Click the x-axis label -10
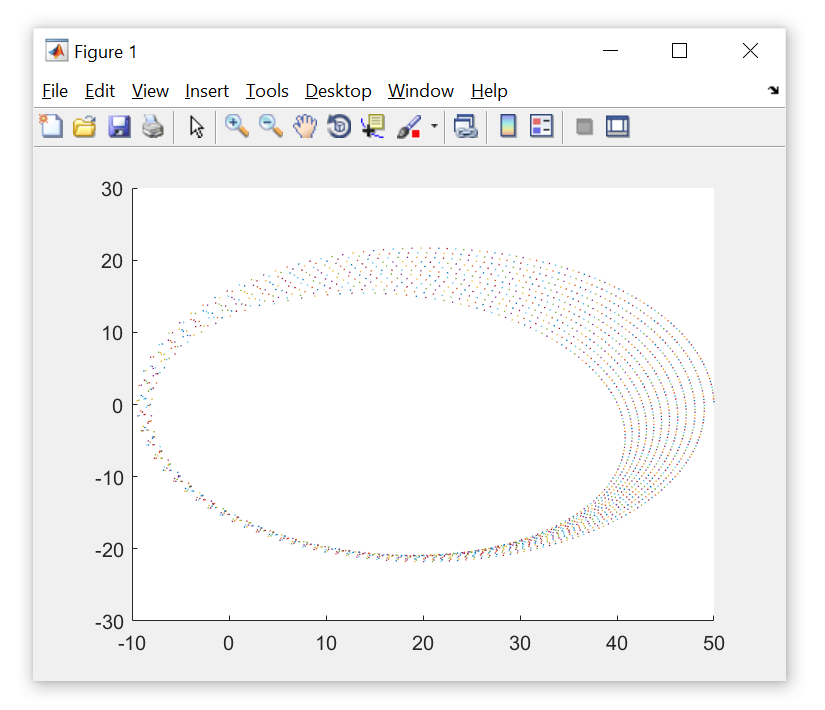The image size is (825, 710). click(132, 643)
